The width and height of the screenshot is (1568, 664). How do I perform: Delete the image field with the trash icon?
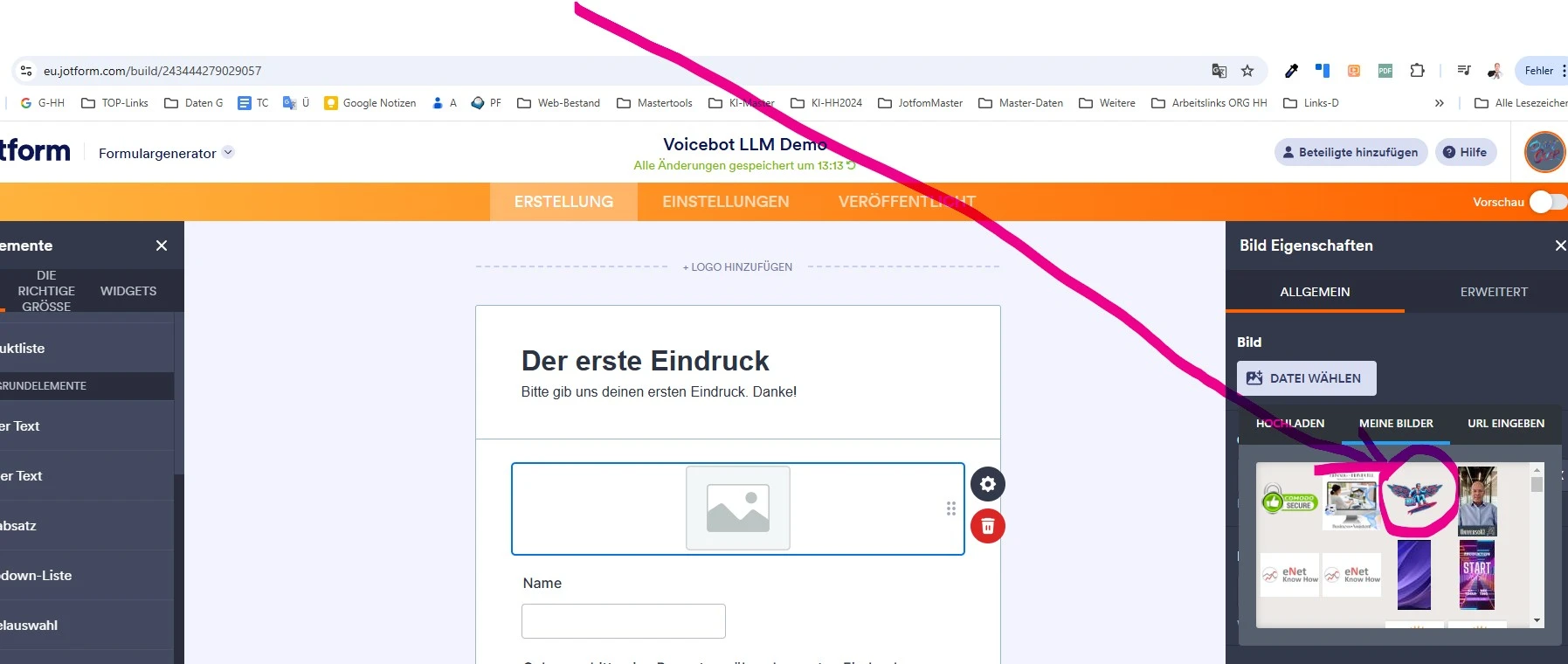coord(988,526)
